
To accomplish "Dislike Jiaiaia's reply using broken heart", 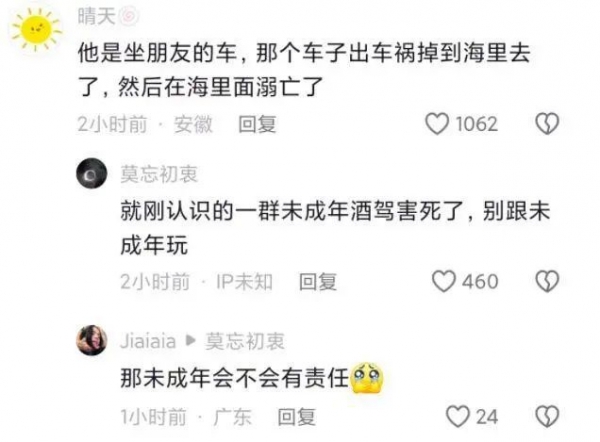I will point(547,416).
